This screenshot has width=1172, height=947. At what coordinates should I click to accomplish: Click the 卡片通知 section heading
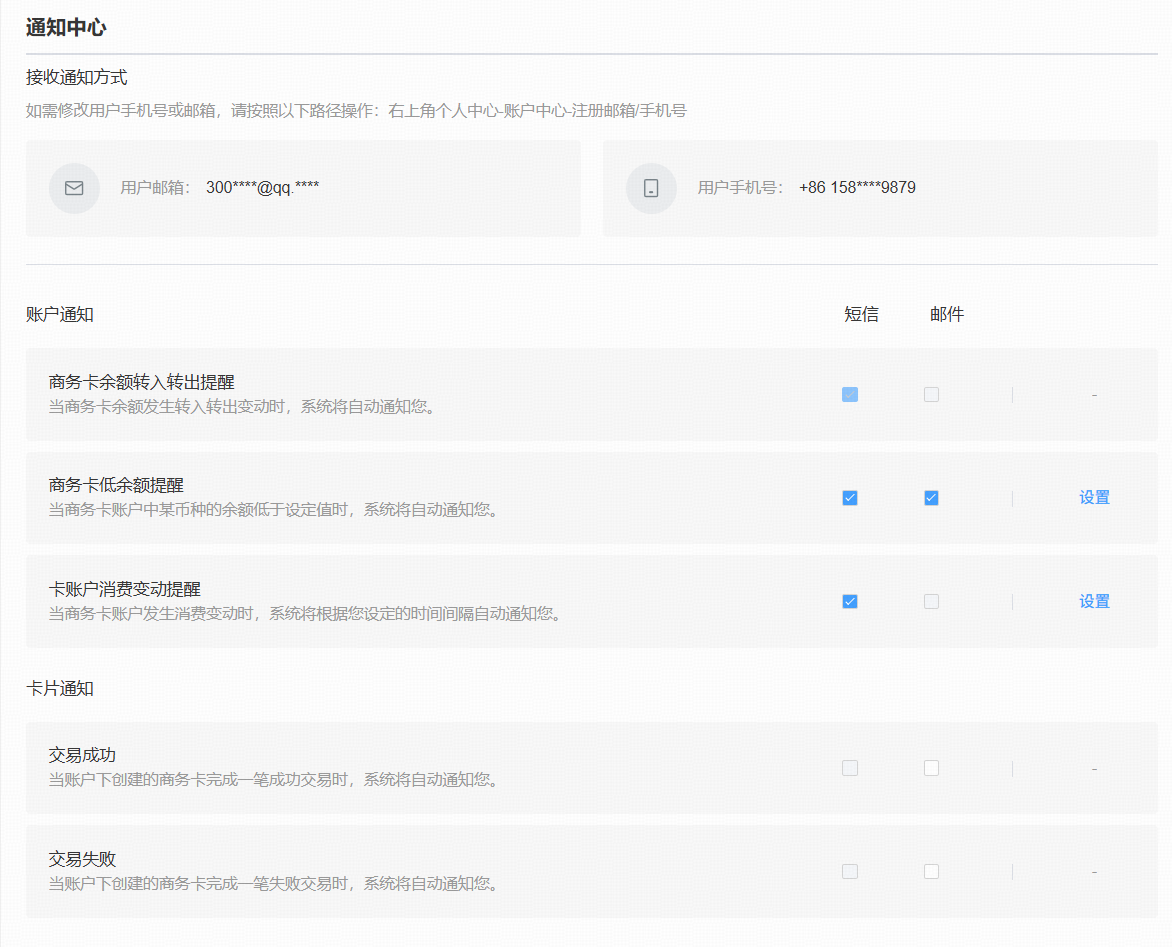60,688
